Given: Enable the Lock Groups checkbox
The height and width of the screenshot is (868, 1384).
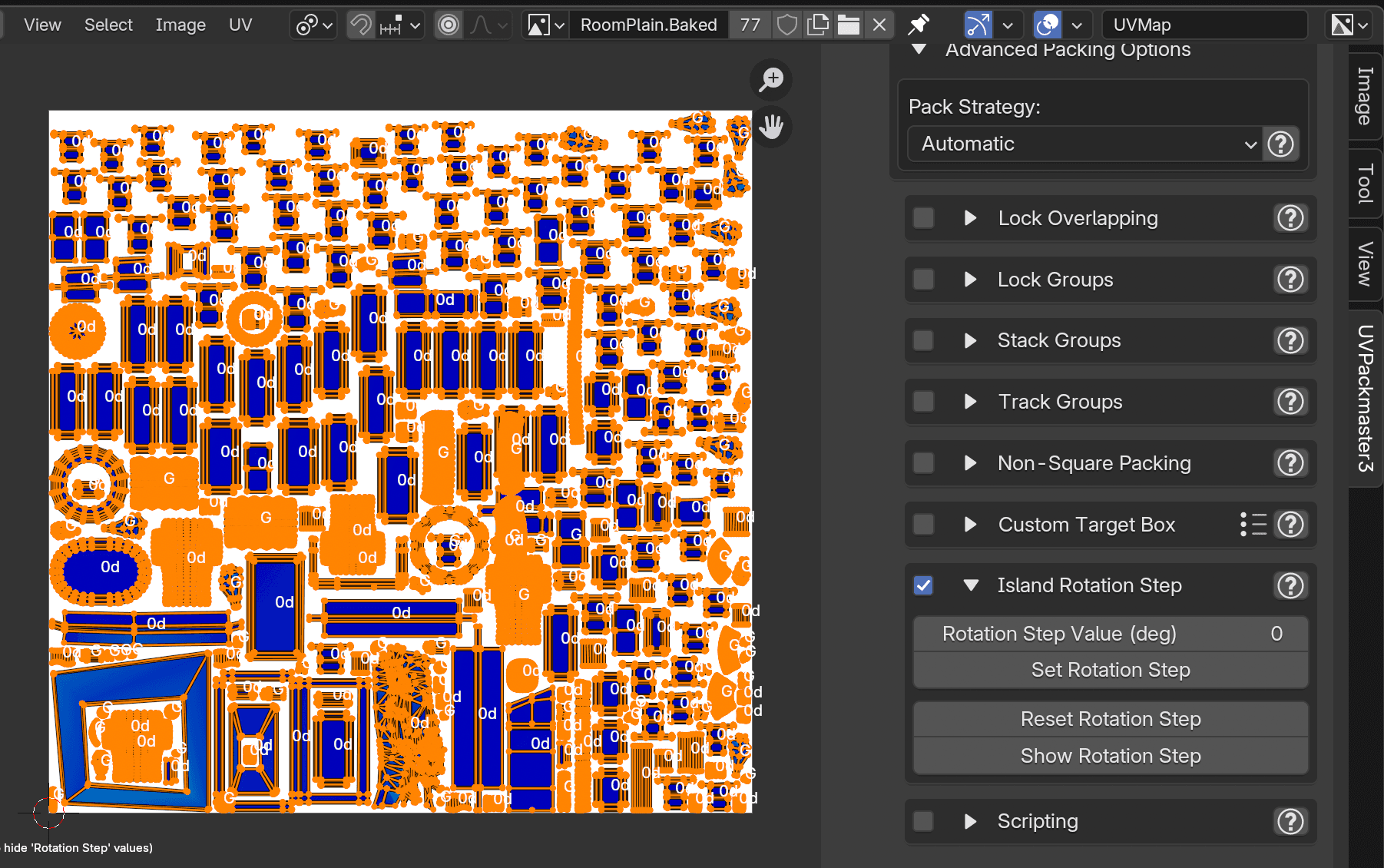Looking at the screenshot, I should (924, 280).
